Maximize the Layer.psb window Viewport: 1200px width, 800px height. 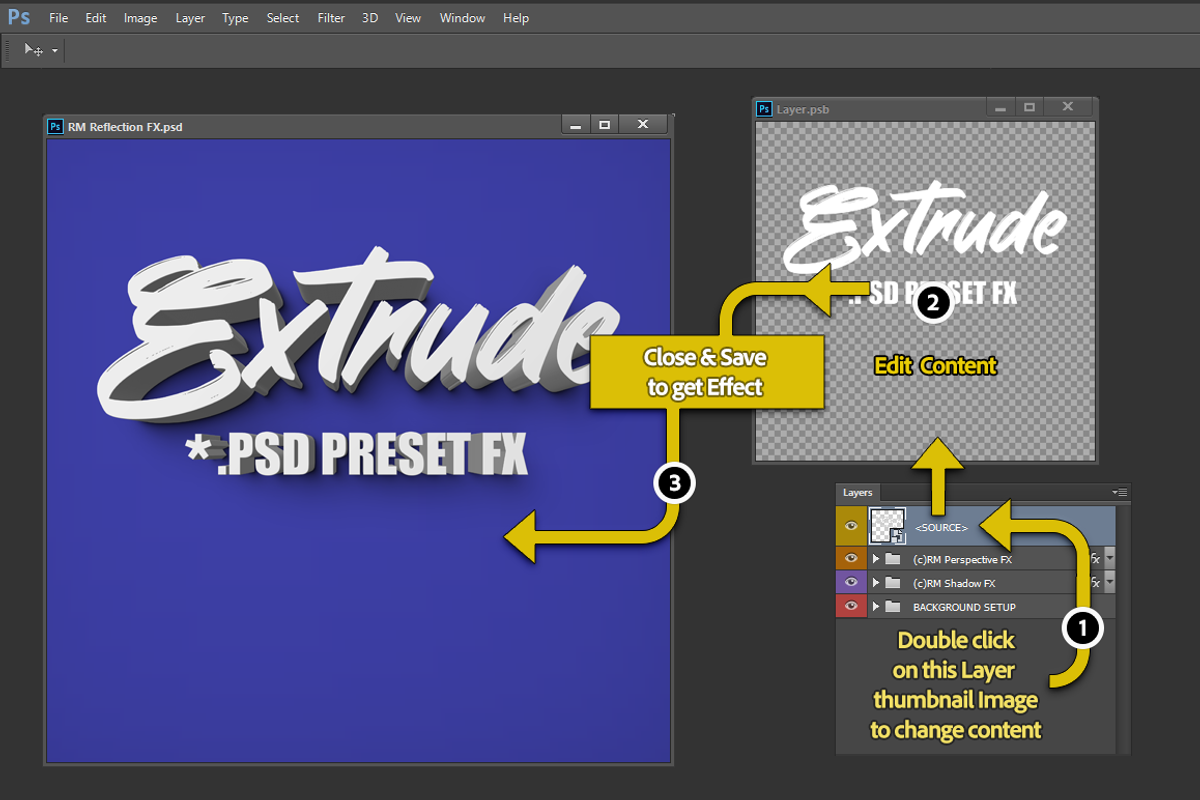pos(1029,107)
